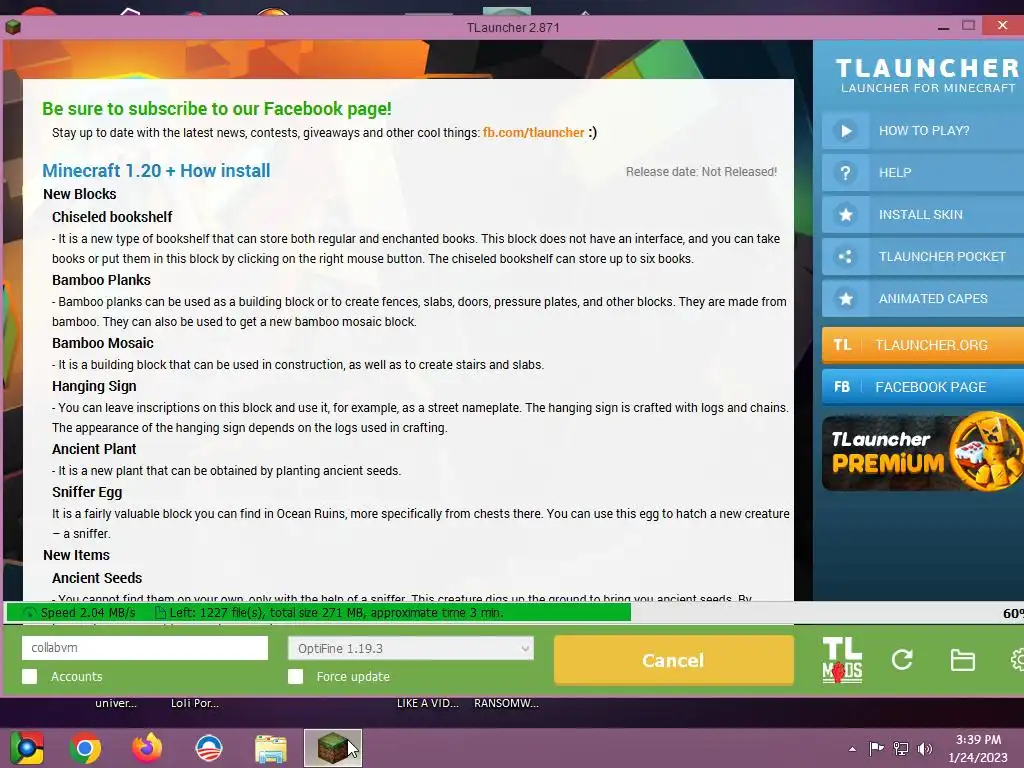This screenshot has width=1024, height=768.
Task: Click the 'New Items' heading
Action: (76, 555)
